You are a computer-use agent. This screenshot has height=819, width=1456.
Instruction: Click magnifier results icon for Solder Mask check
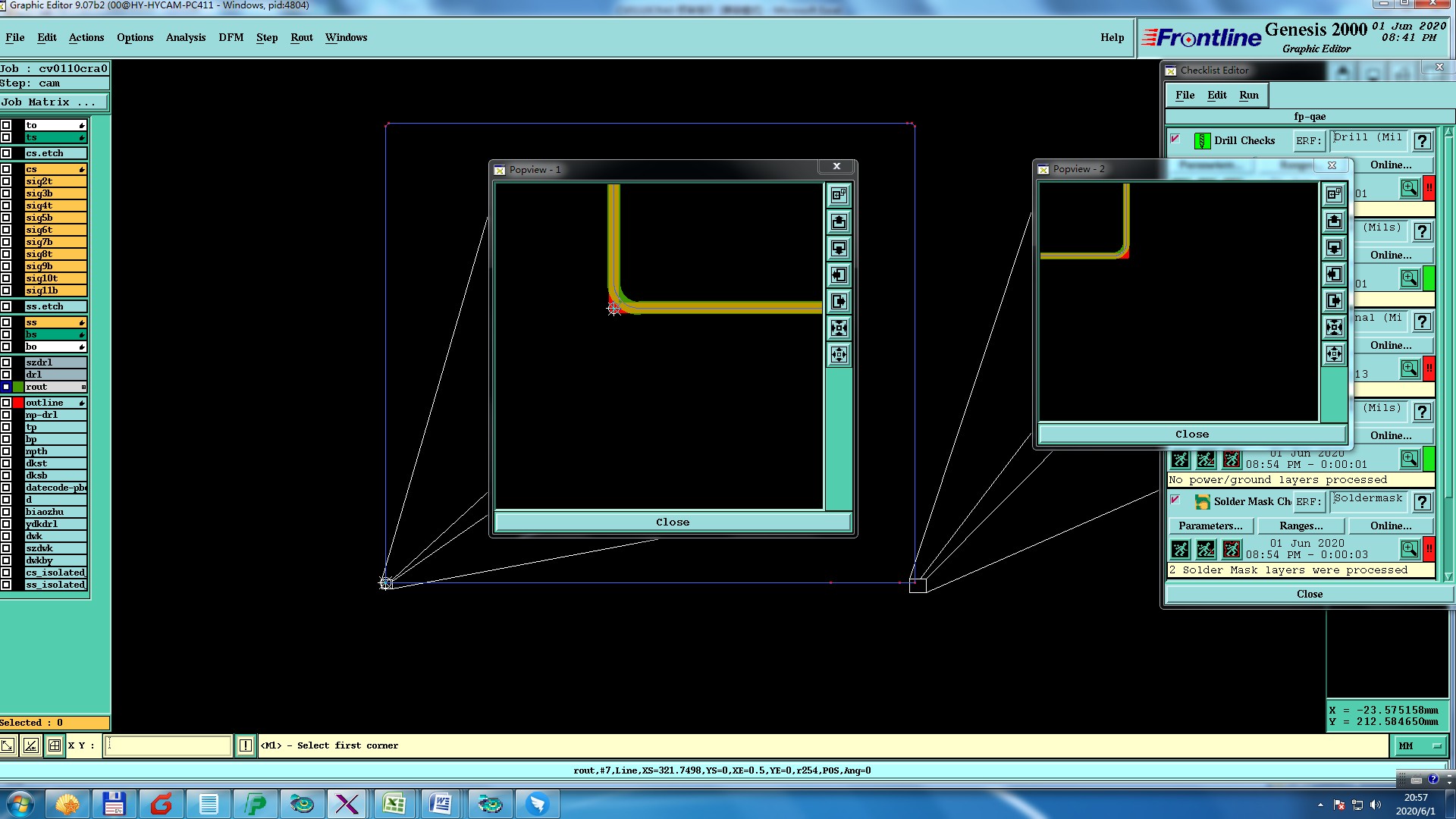tap(1409, 548)
